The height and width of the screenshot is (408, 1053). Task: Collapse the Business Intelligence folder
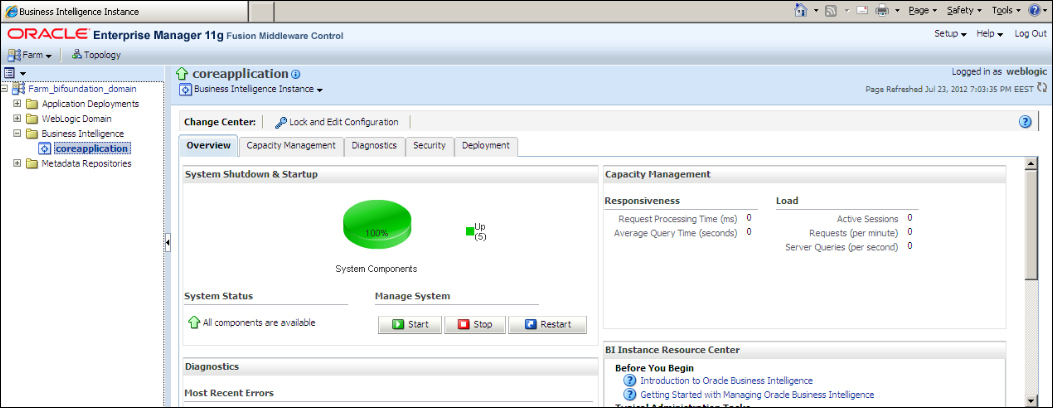pyautogui.click(x=17, y=134)
